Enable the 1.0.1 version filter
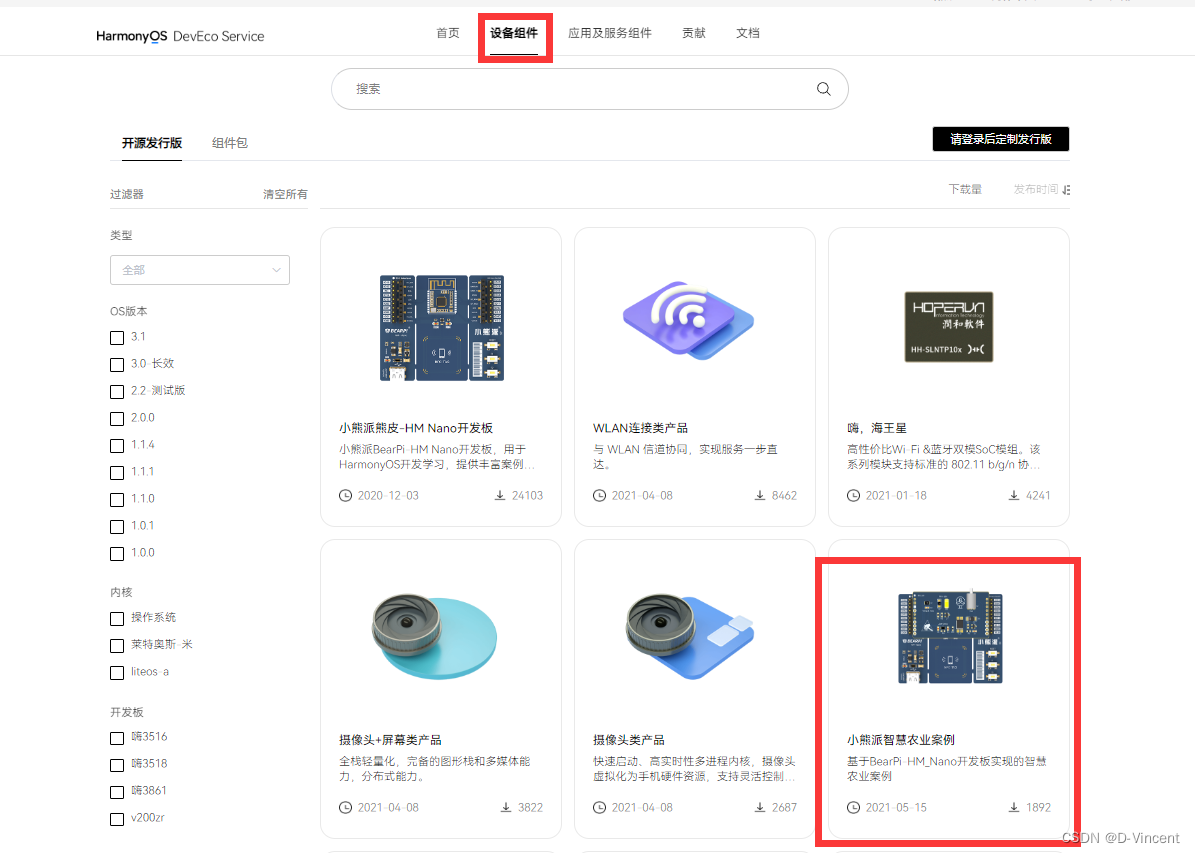The height and width of the screenshot is (853, 1195). (x=117, y=527)
